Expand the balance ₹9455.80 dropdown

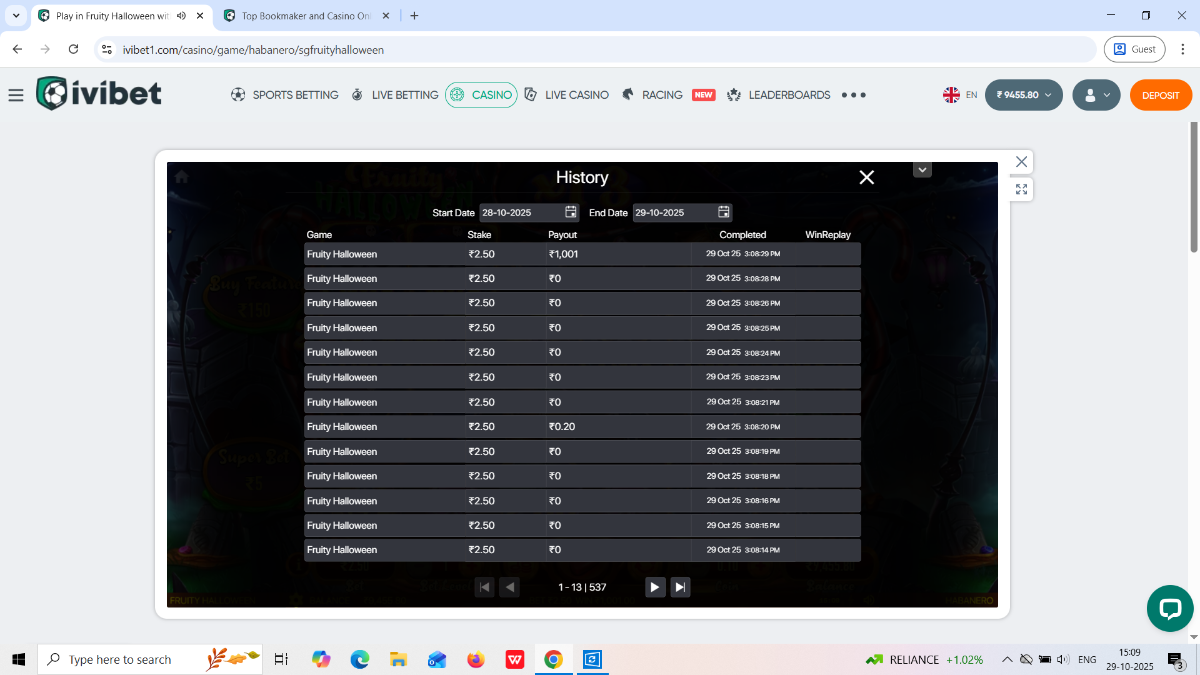pos(1023,95)
